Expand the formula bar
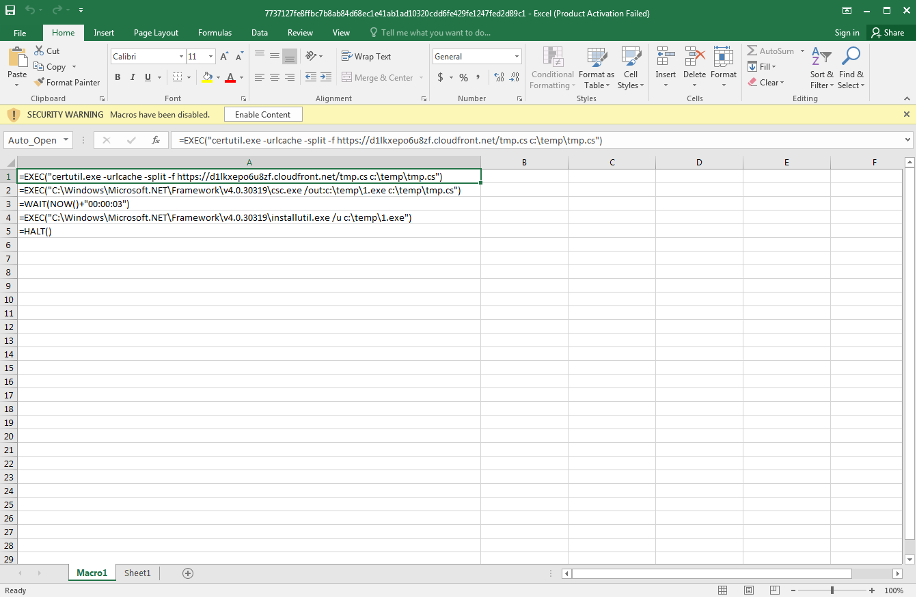 coord(907,140)
